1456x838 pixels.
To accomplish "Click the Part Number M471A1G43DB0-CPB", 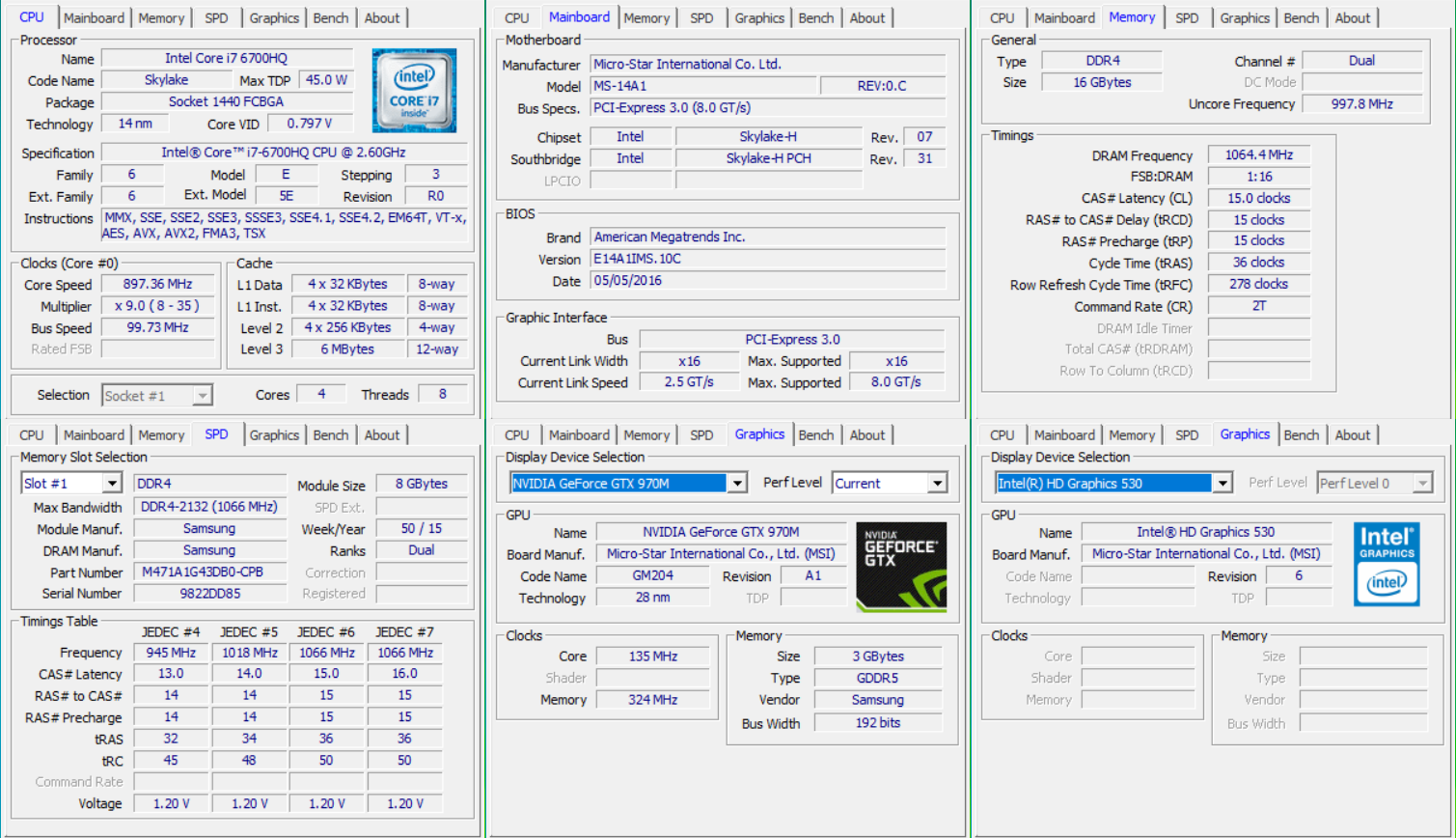I will tap(209, 572).
